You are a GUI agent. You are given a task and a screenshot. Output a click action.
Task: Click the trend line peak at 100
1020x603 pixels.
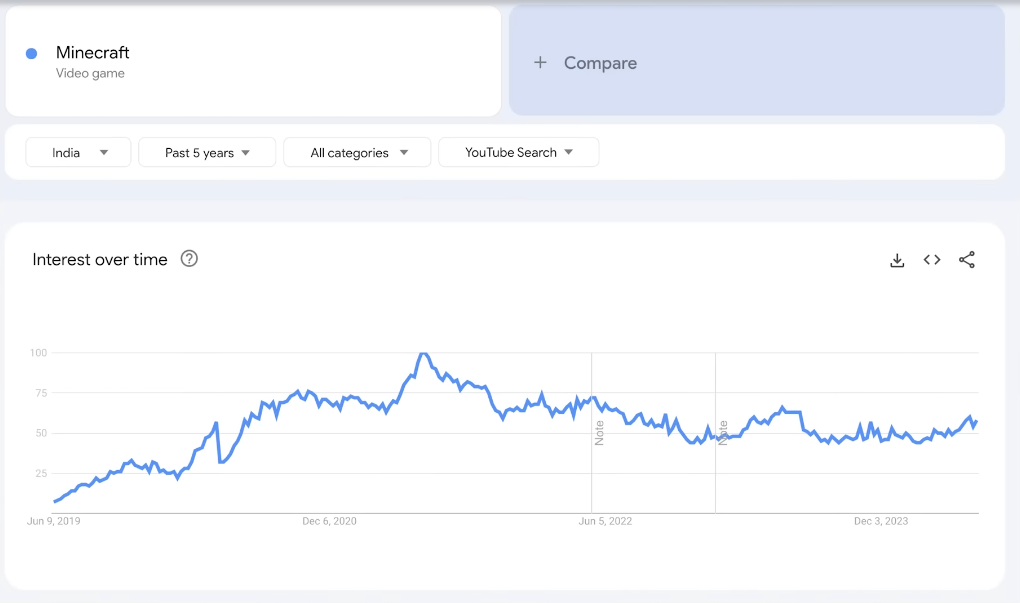coord(424,354)
